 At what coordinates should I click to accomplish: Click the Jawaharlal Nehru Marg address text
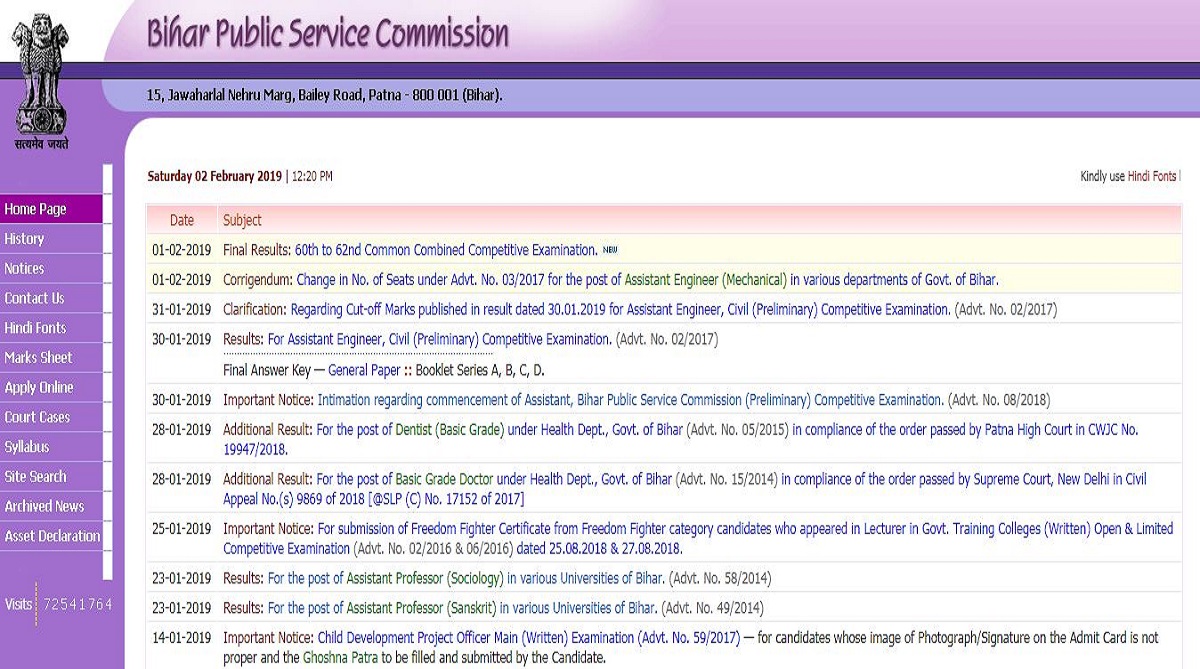[325, 96]
